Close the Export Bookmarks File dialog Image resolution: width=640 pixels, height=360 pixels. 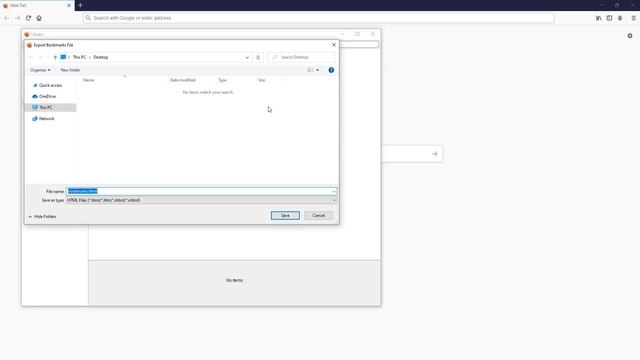(x=334, y=45)
